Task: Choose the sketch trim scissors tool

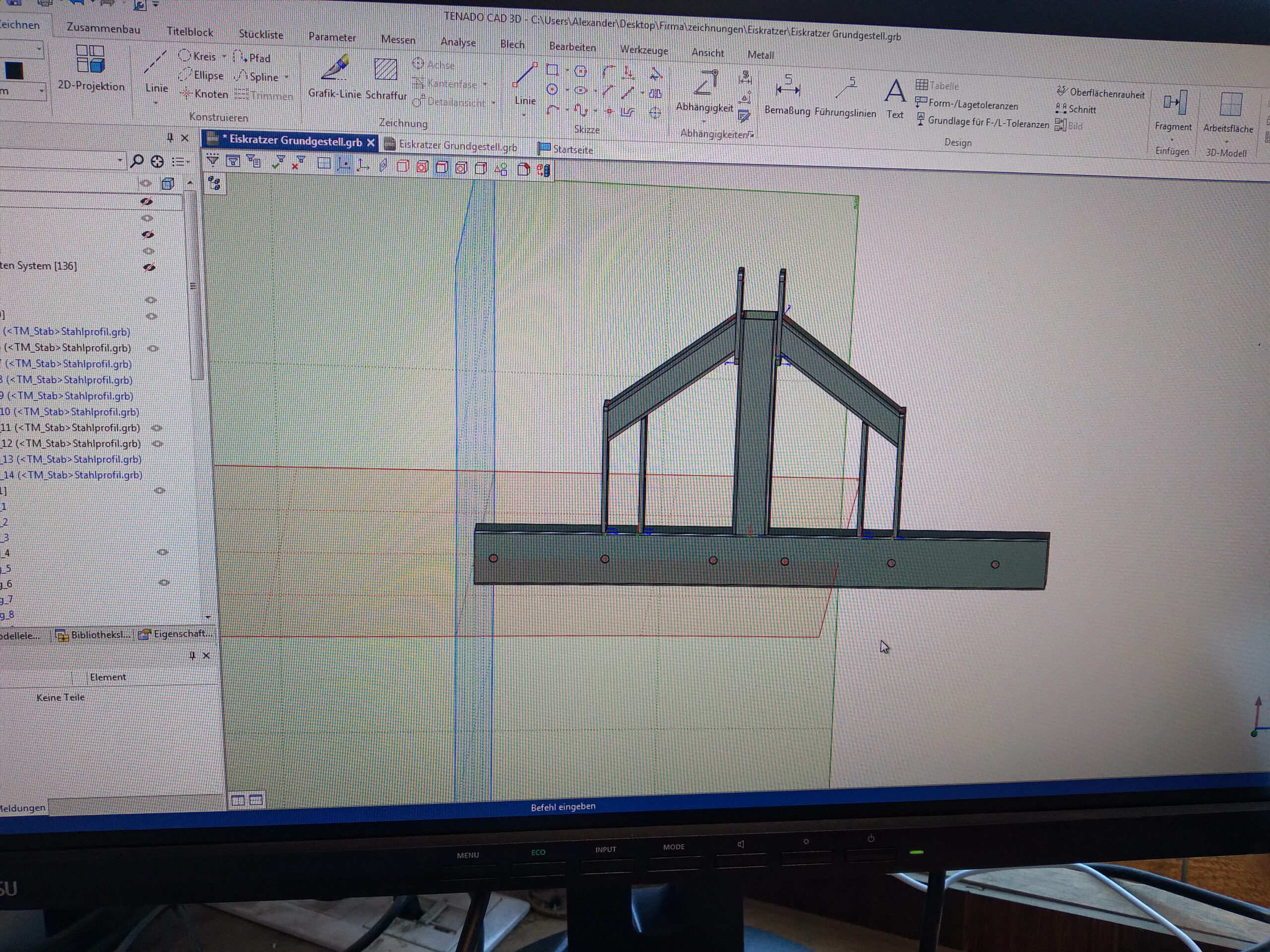Action: [655, 74]
